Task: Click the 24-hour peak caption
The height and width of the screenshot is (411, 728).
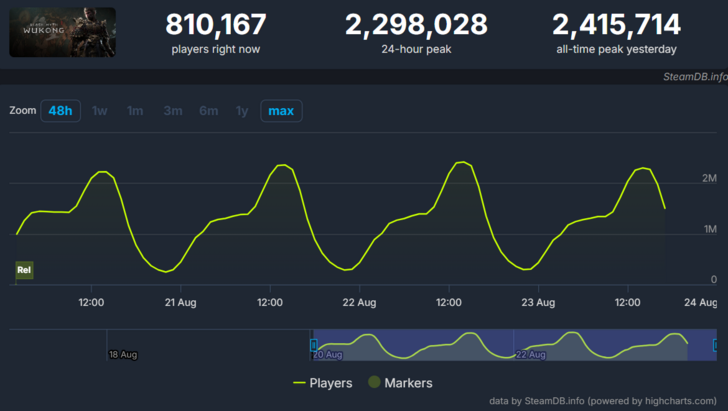Action: 416,49
